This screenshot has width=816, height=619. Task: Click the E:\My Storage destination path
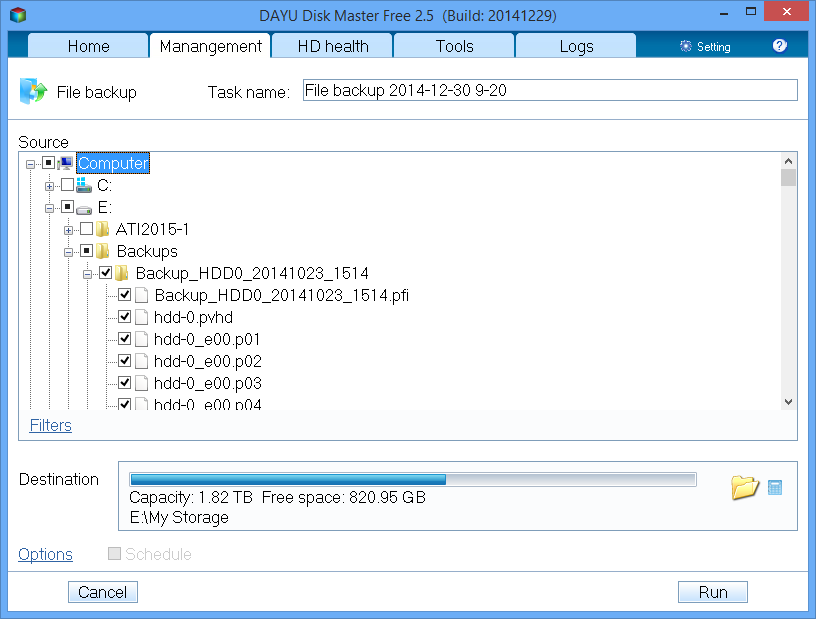pos(179,517)
